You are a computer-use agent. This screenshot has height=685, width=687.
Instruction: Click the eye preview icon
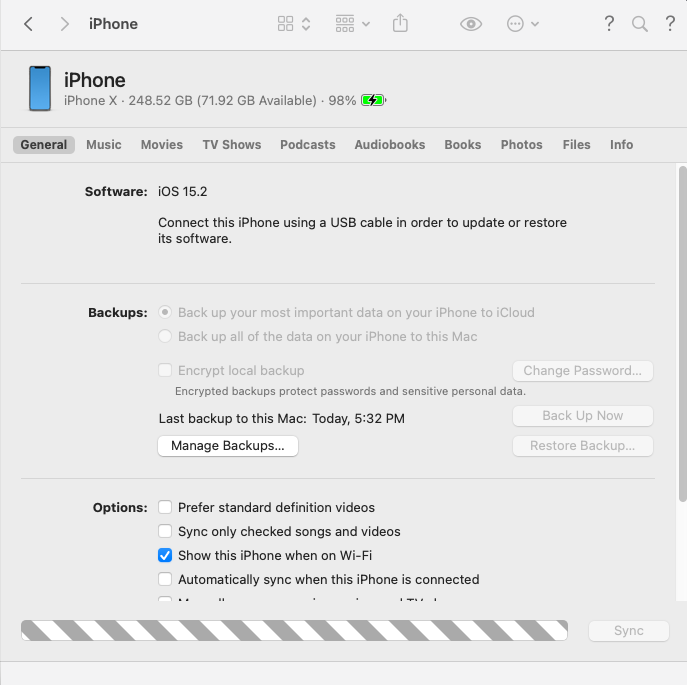tap(471, 24)
